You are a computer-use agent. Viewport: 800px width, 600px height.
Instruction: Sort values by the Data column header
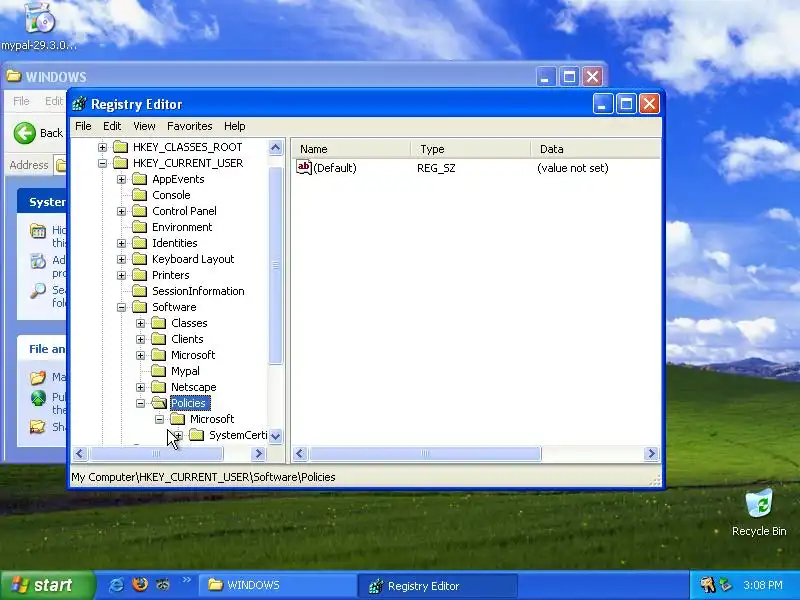coord(595,149)
